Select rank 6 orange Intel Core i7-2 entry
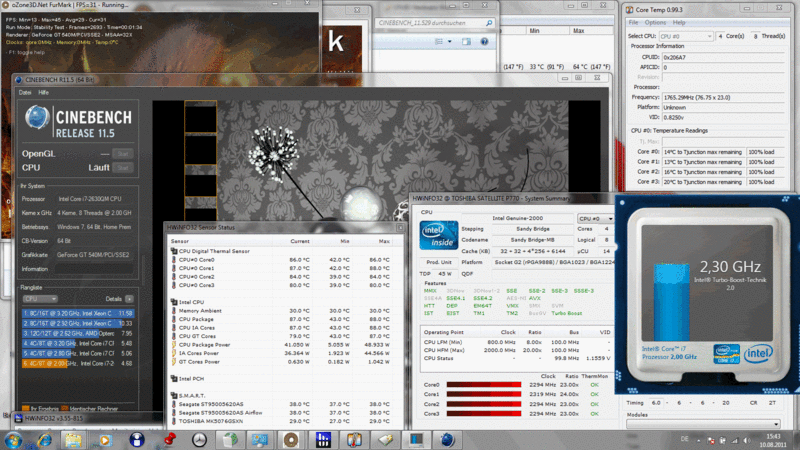Image resolution: width=800 pixels, height=450 pixels. point(78,363)
